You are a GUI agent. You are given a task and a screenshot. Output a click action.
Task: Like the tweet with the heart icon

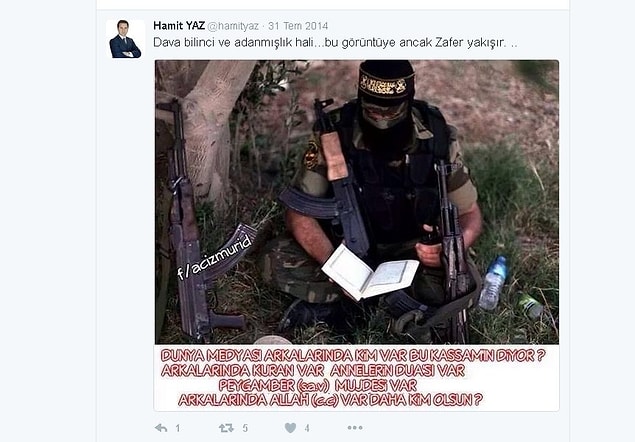tap(290, 428)
